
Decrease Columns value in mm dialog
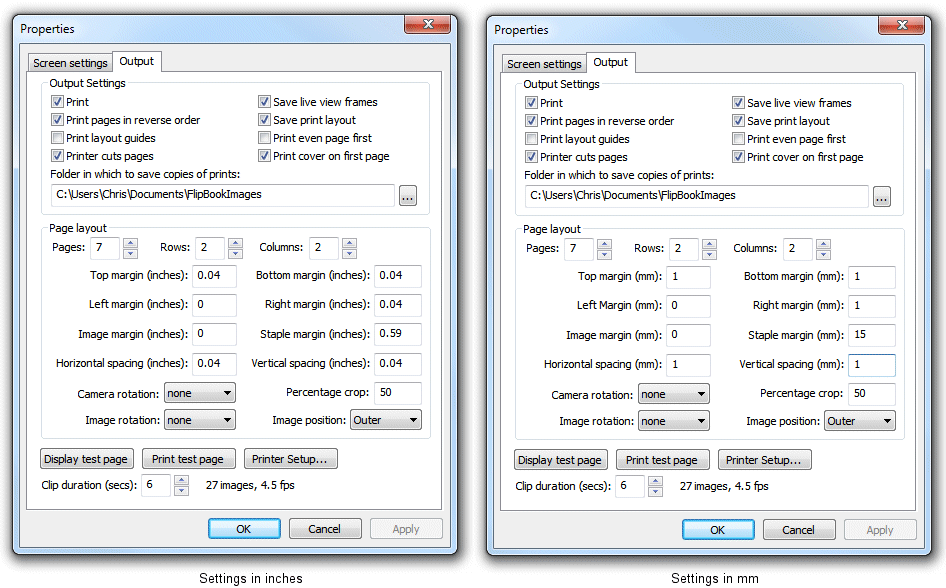tap(824, 254)
